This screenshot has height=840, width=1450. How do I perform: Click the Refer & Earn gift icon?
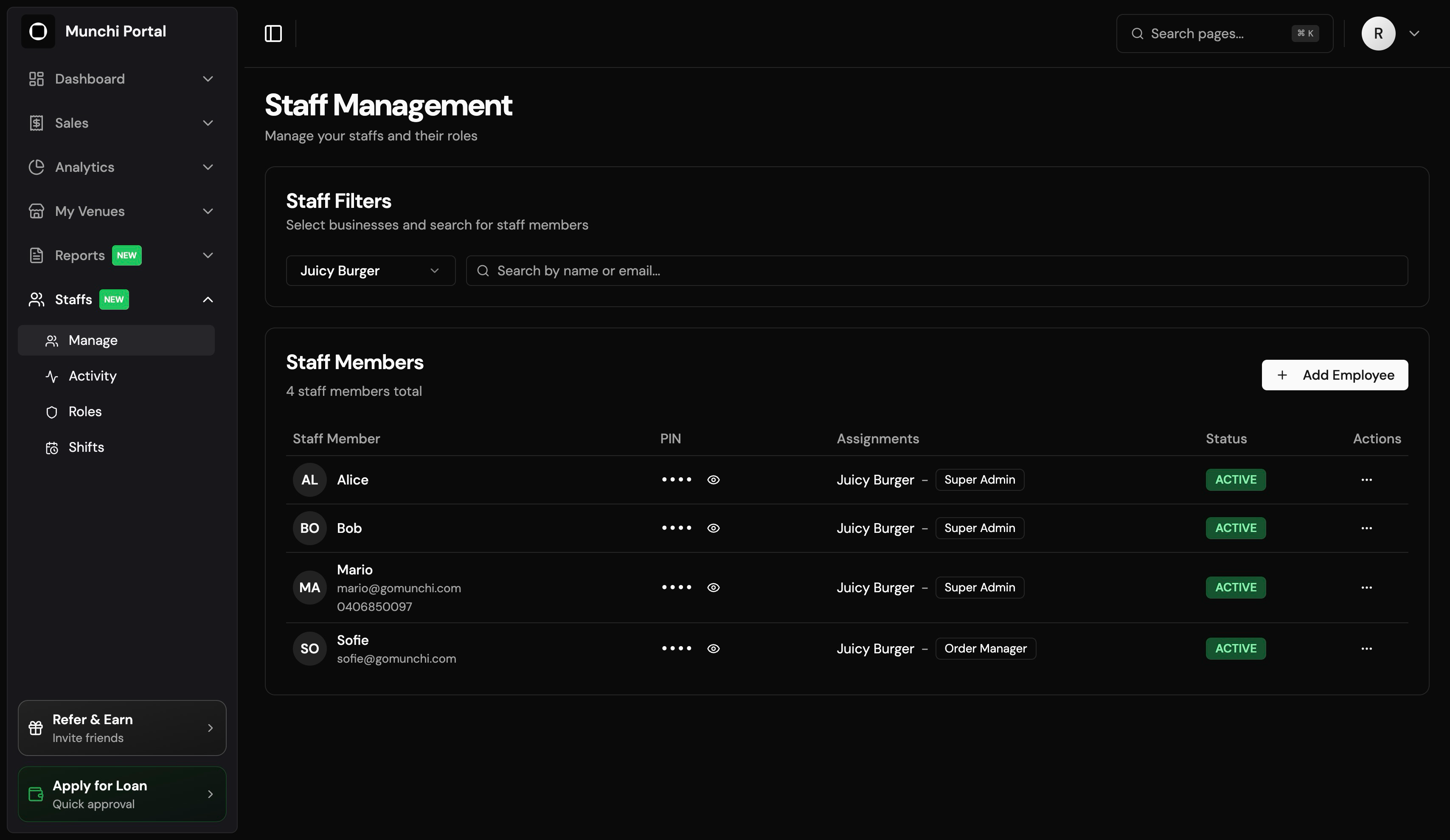[x=36, y=728]
